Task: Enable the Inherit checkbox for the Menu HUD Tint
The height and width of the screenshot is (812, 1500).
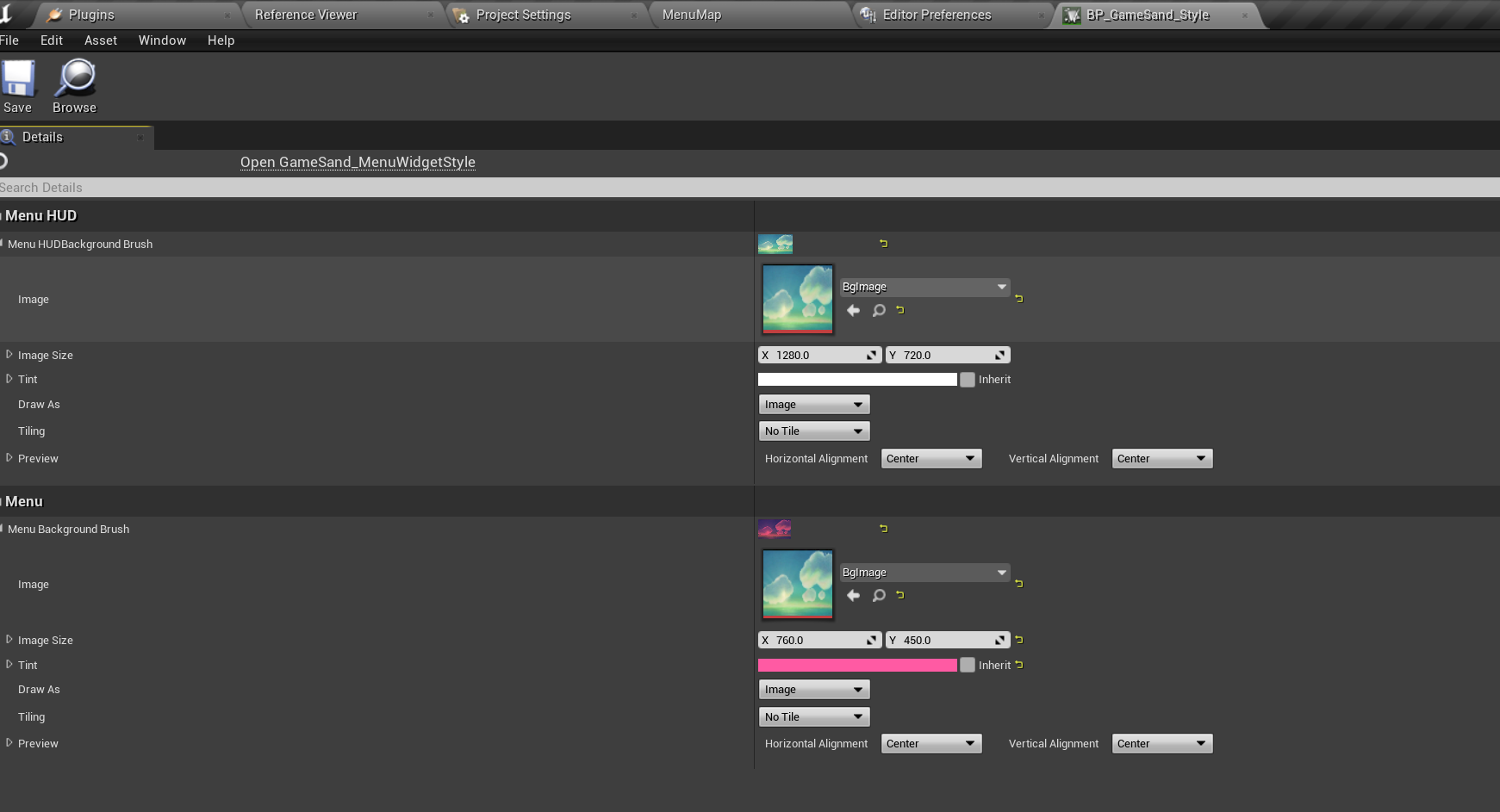Action: pos(967,379)
